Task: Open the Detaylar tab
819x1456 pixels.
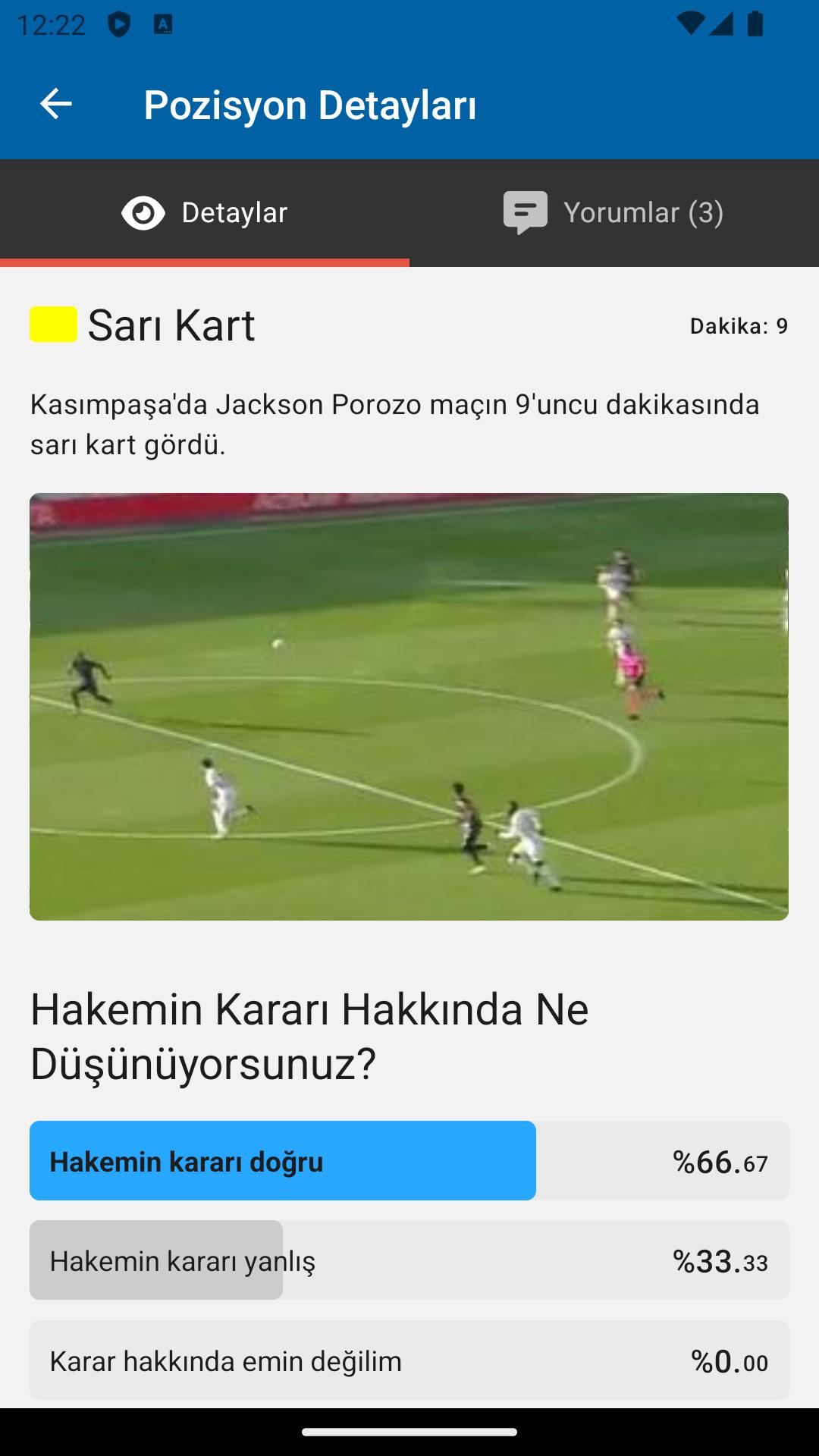Action: [205, 213]
